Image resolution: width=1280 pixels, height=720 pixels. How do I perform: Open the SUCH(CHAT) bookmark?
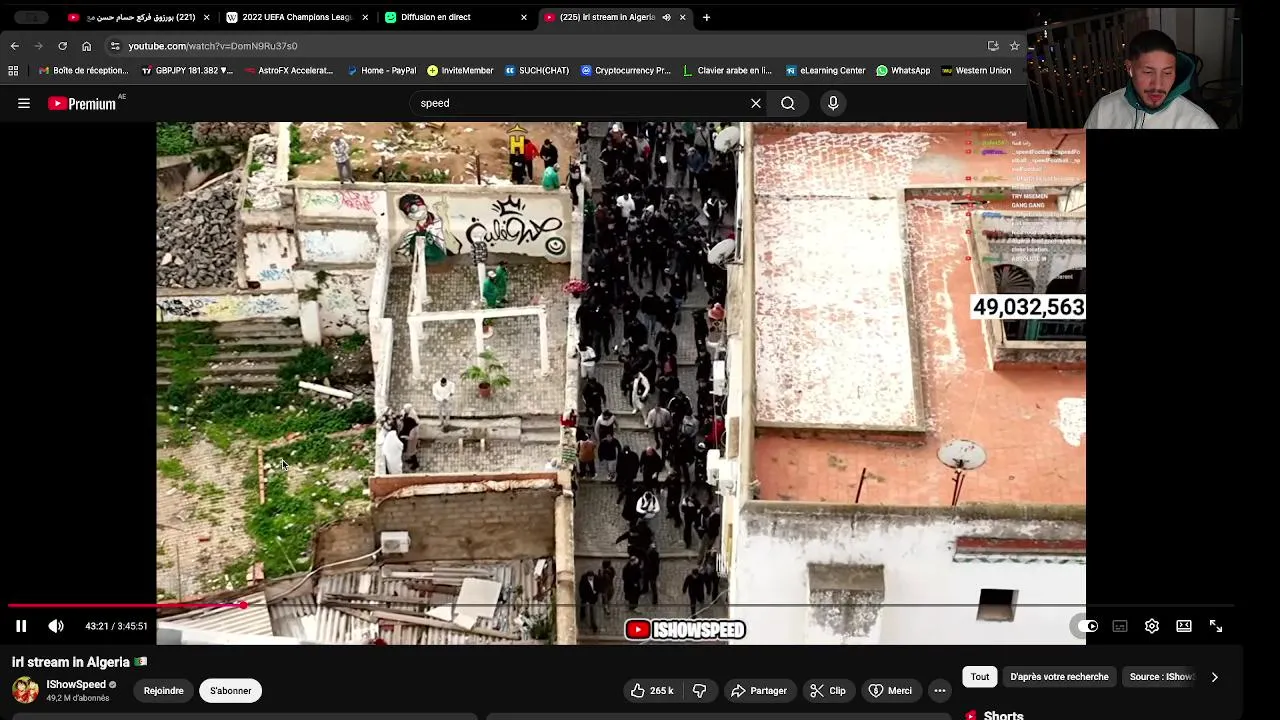[x=537, y=71]
